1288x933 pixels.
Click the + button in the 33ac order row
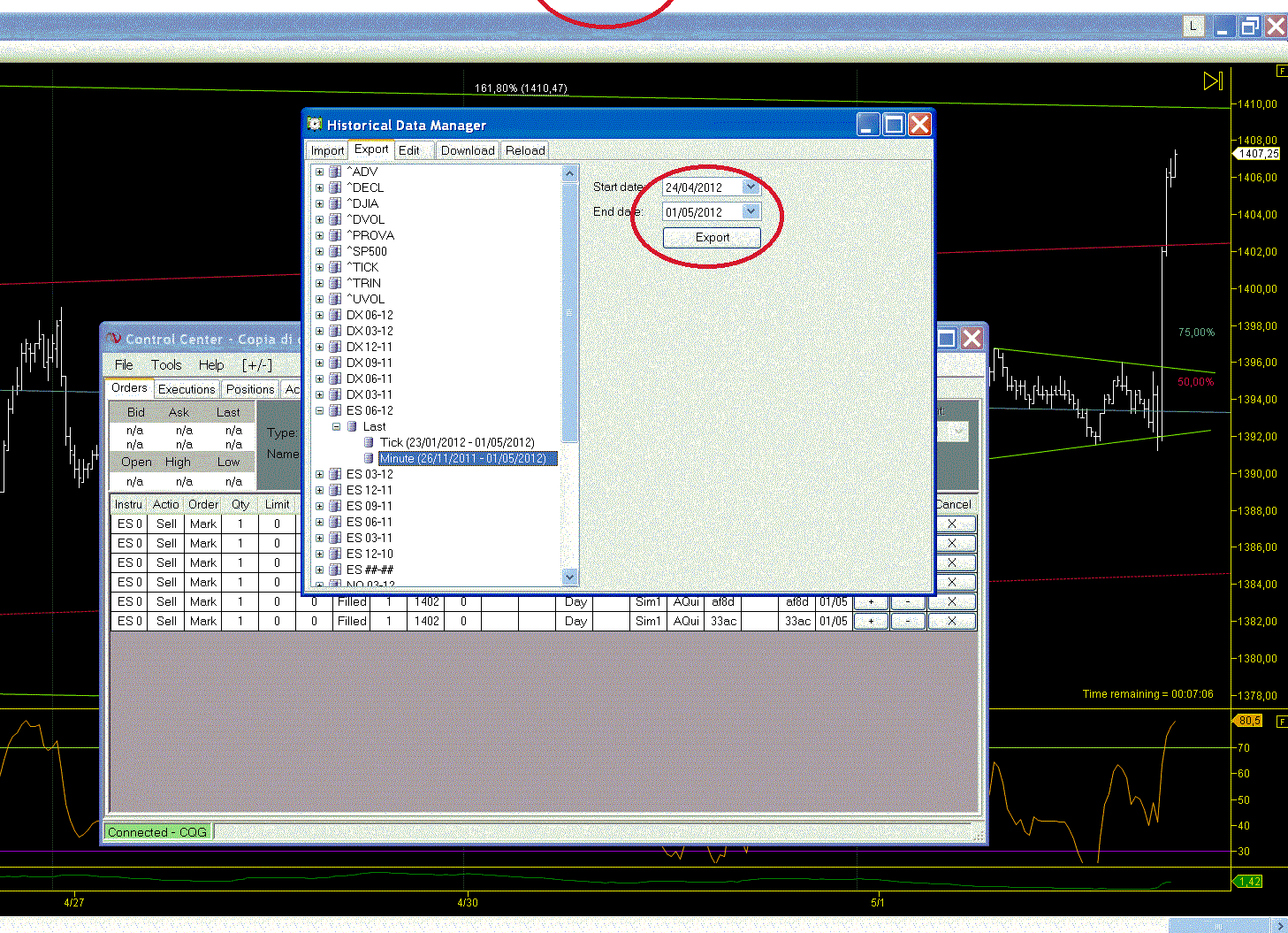[871, 621]
